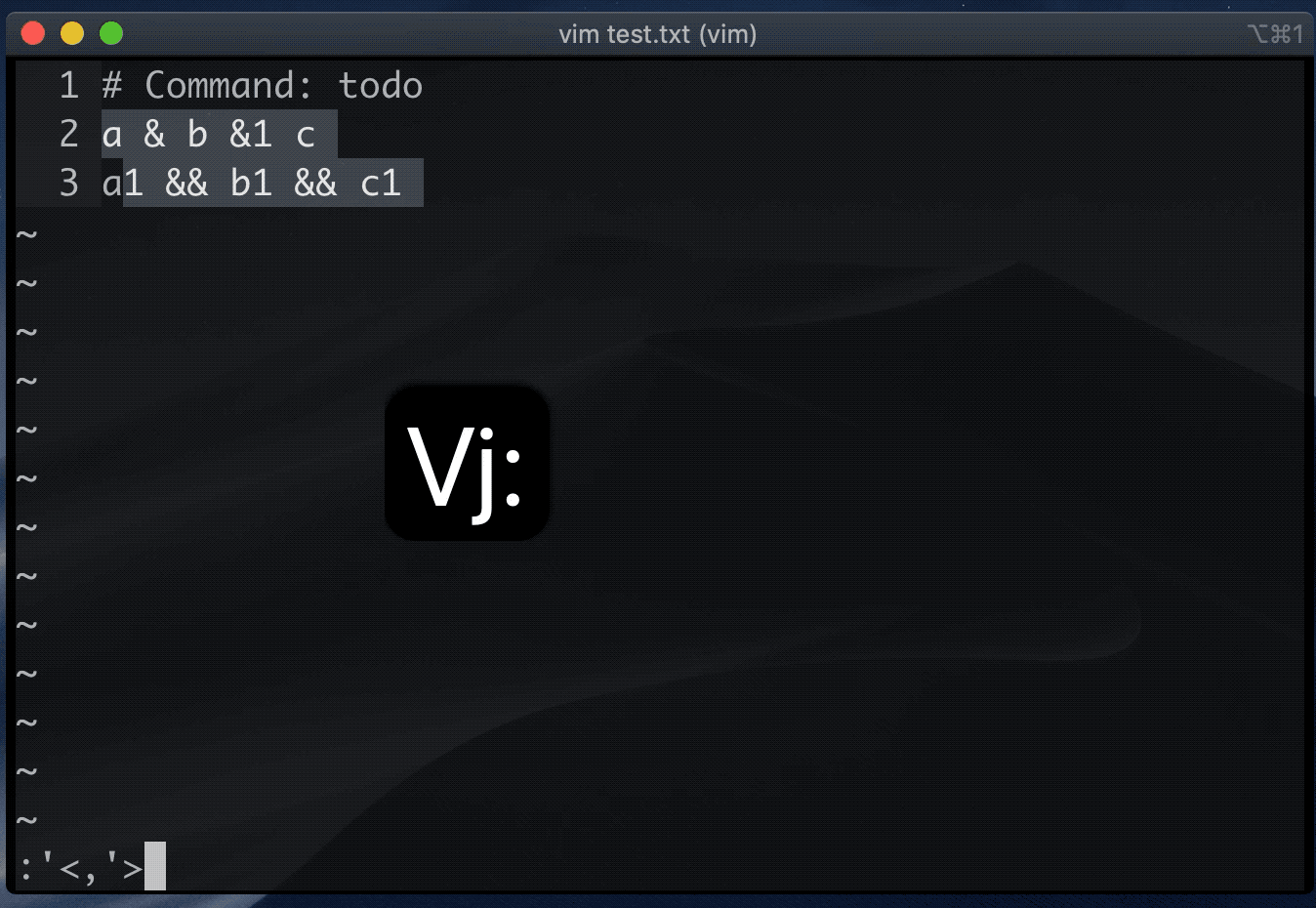The width and height of the screenshot is (1316, 908).
Task: Click the word 'todo' on line one
Action: tap(381, 86)
